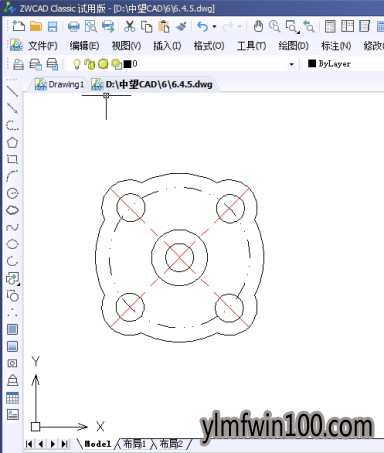Go to first layout tab arrow

[29, 444]
